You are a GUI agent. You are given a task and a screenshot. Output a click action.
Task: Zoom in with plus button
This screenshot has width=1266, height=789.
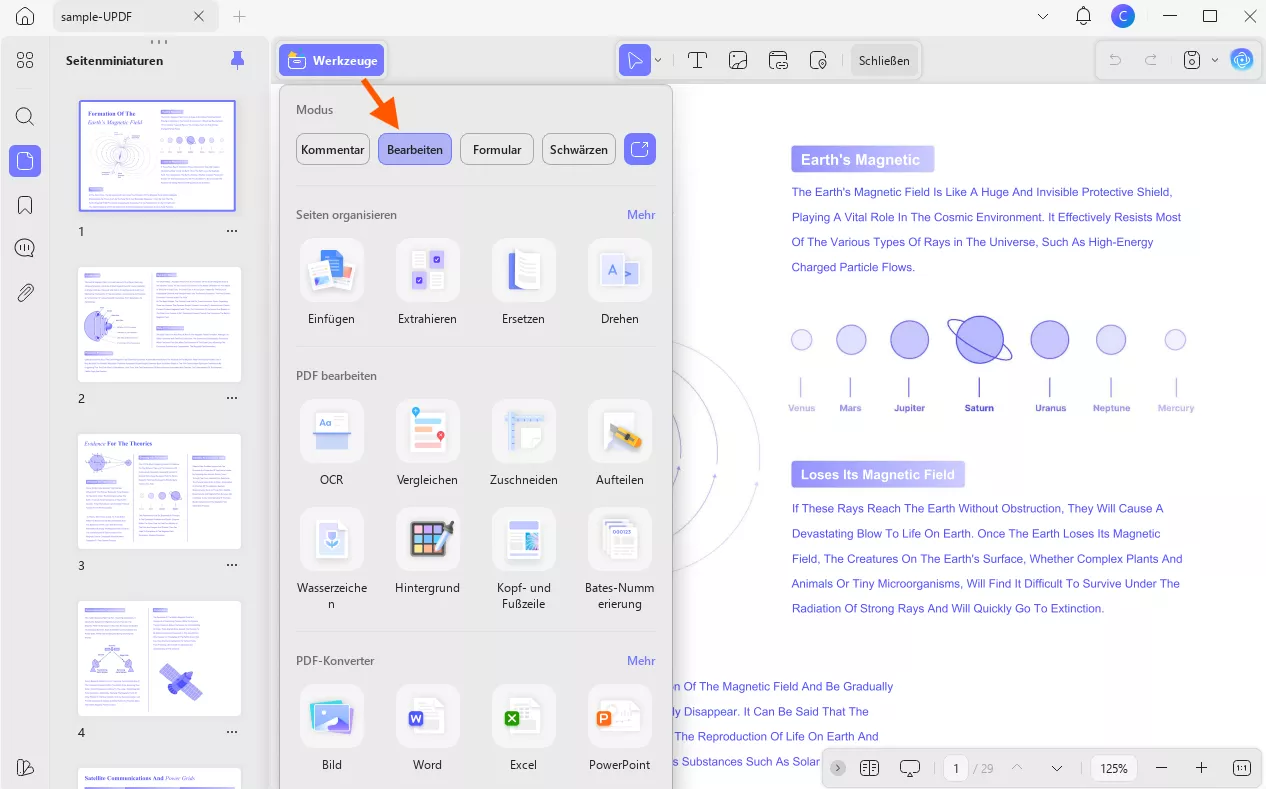tap(1201, 768)
